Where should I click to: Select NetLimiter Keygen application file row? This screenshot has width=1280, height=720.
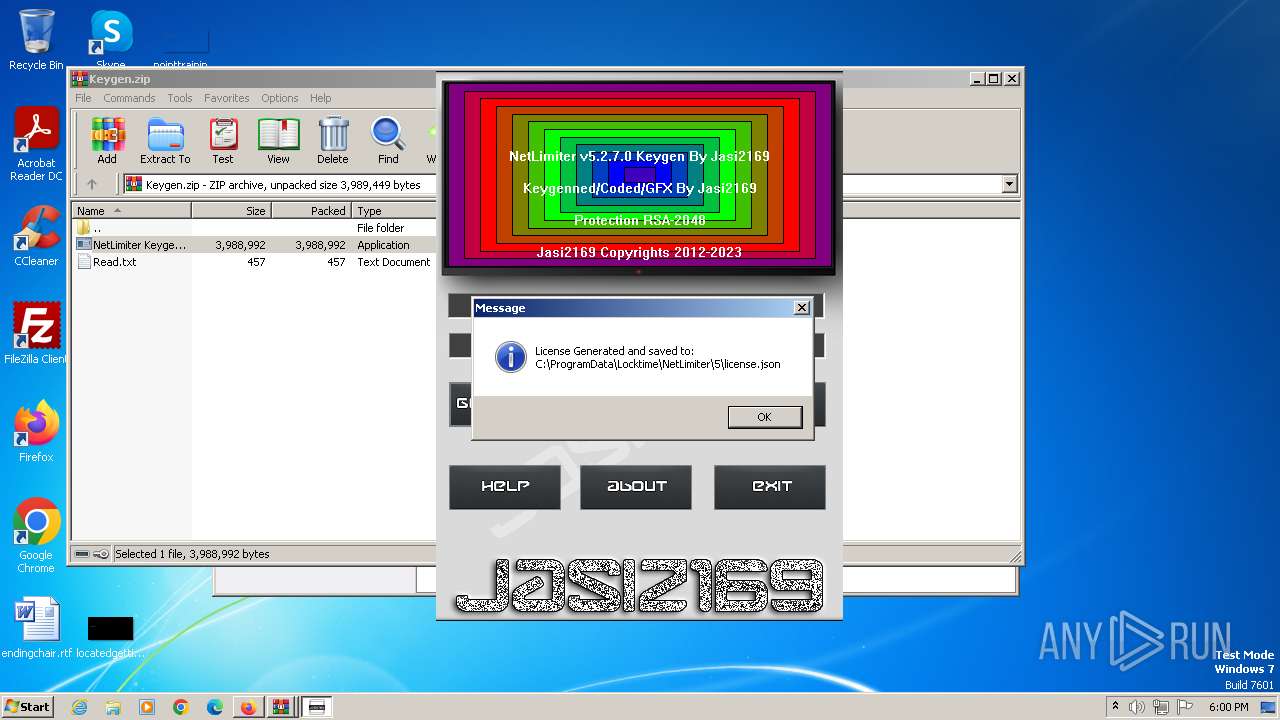point(254,245)
